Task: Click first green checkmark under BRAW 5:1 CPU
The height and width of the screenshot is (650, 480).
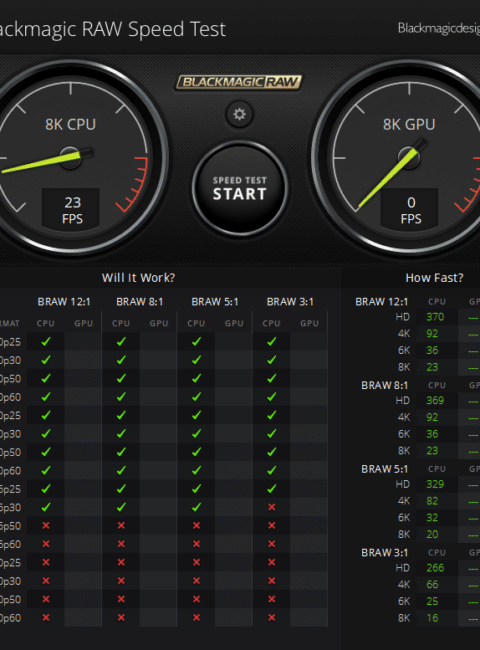Action: tap(196, 342)
